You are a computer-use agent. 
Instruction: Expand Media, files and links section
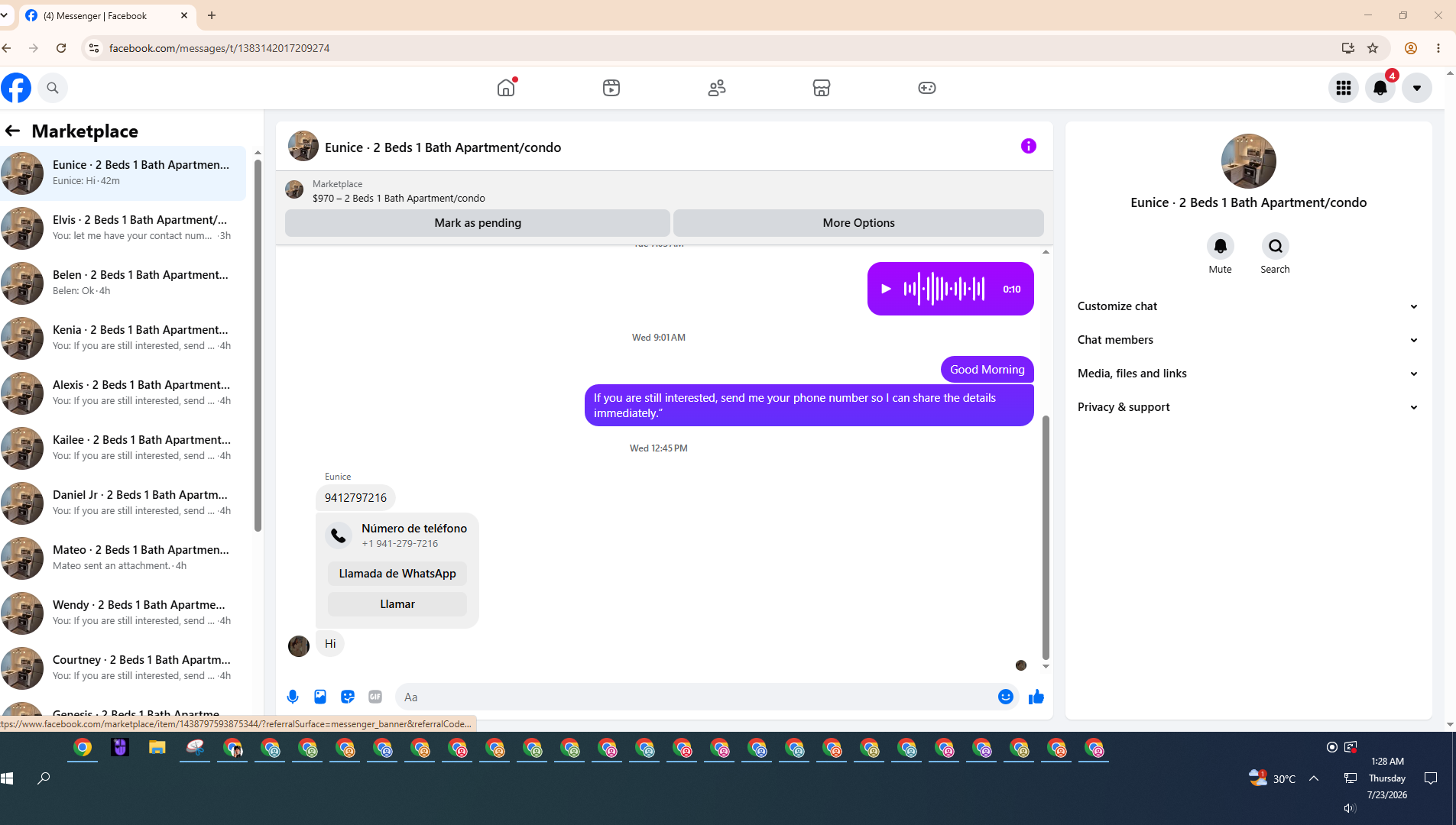(1249, 374)
